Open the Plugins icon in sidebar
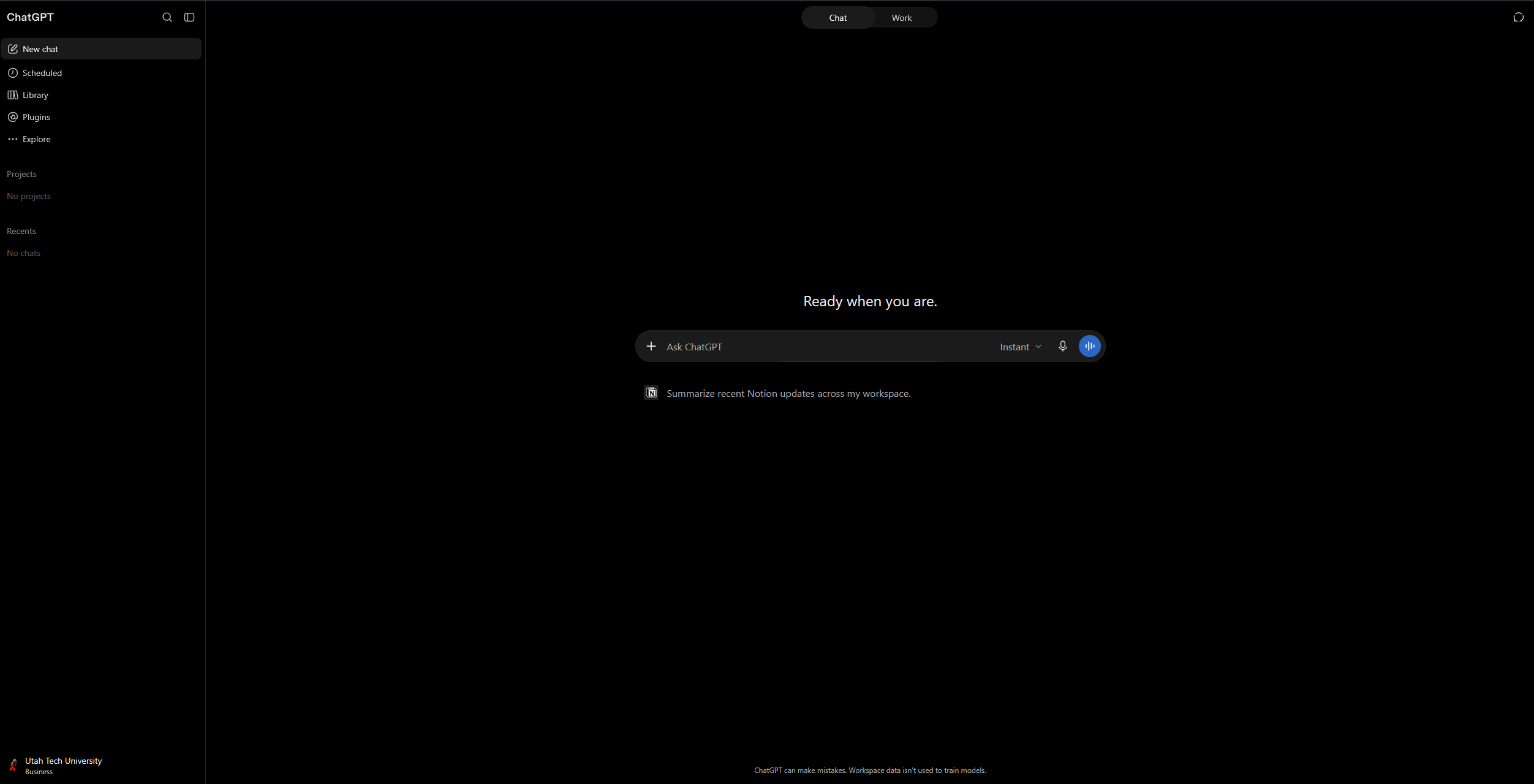1534x784 pixels. (13, 117)
